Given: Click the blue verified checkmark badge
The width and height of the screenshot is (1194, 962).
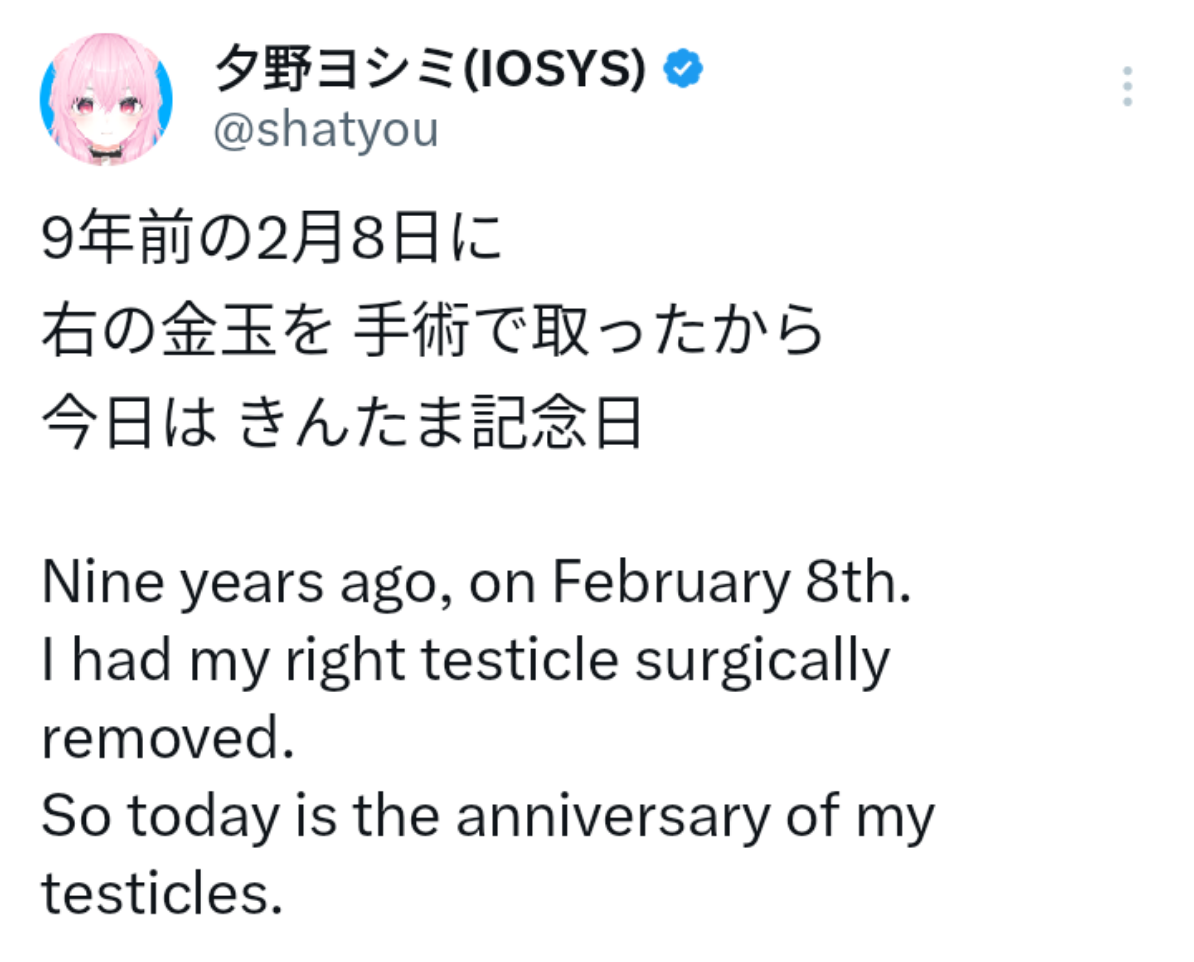Looking at the screenshot, I should pos(684,69).
